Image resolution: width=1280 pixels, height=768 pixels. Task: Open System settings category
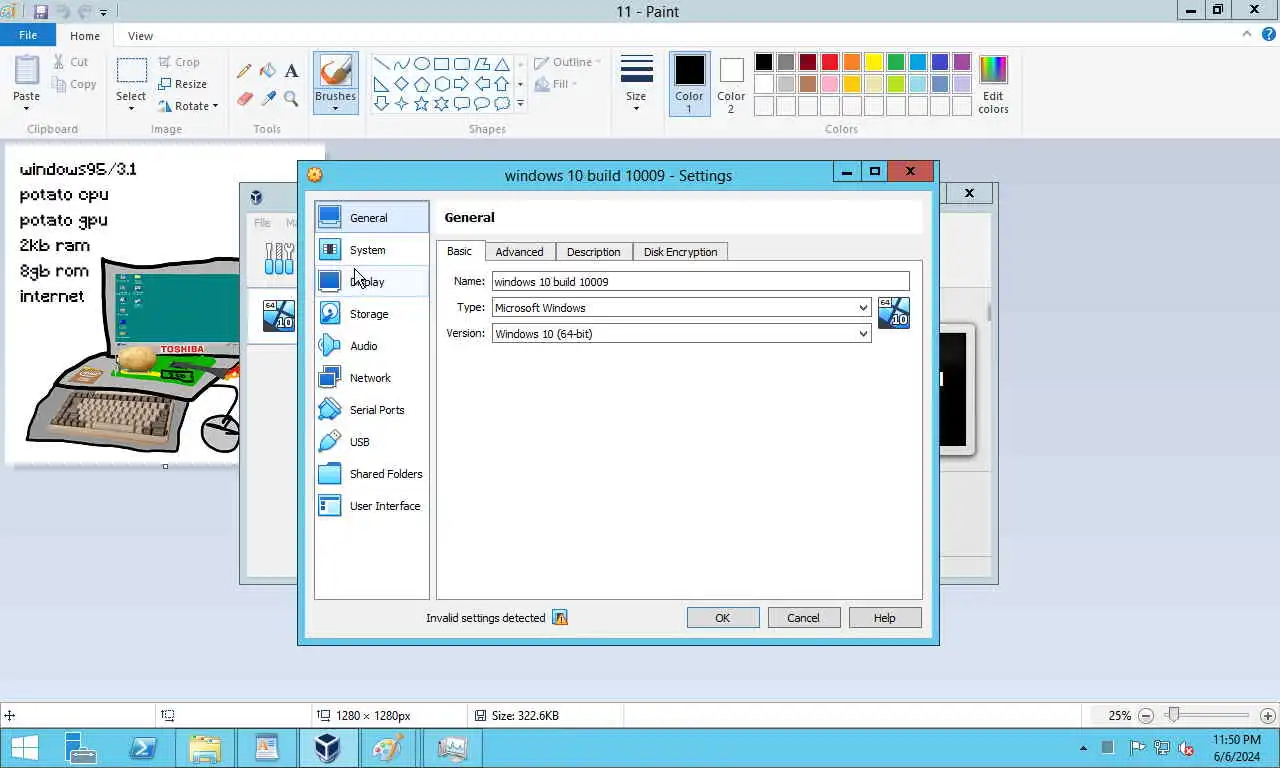click(372, 250)
